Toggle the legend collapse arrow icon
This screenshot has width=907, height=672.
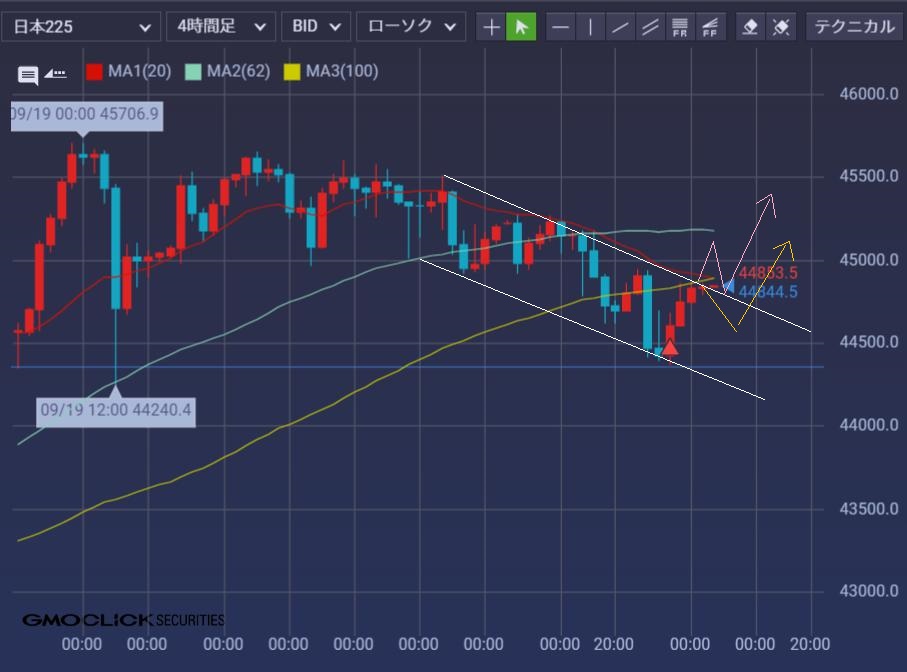56,73
